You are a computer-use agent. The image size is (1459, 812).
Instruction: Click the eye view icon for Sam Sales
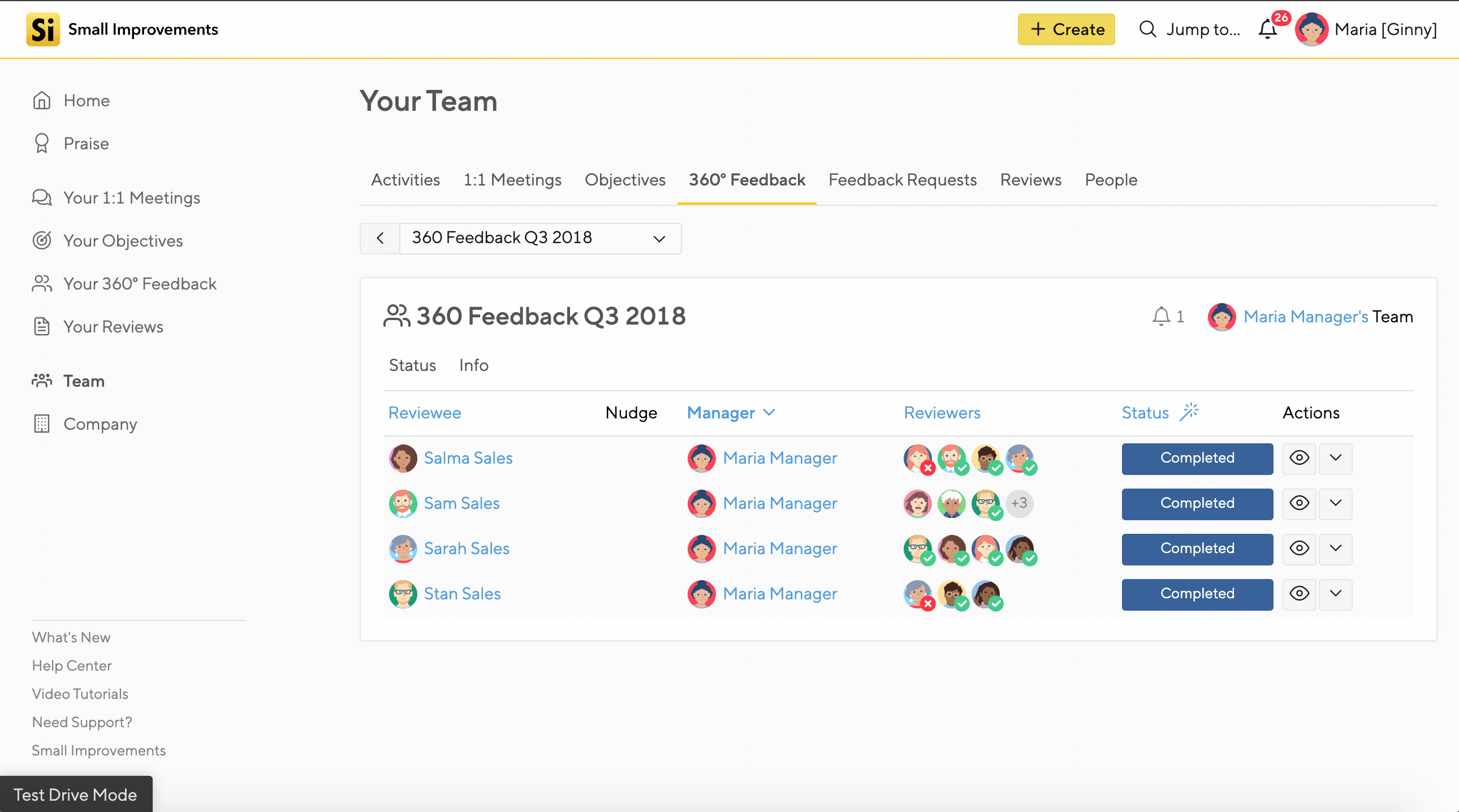[x=1300, y=503]
